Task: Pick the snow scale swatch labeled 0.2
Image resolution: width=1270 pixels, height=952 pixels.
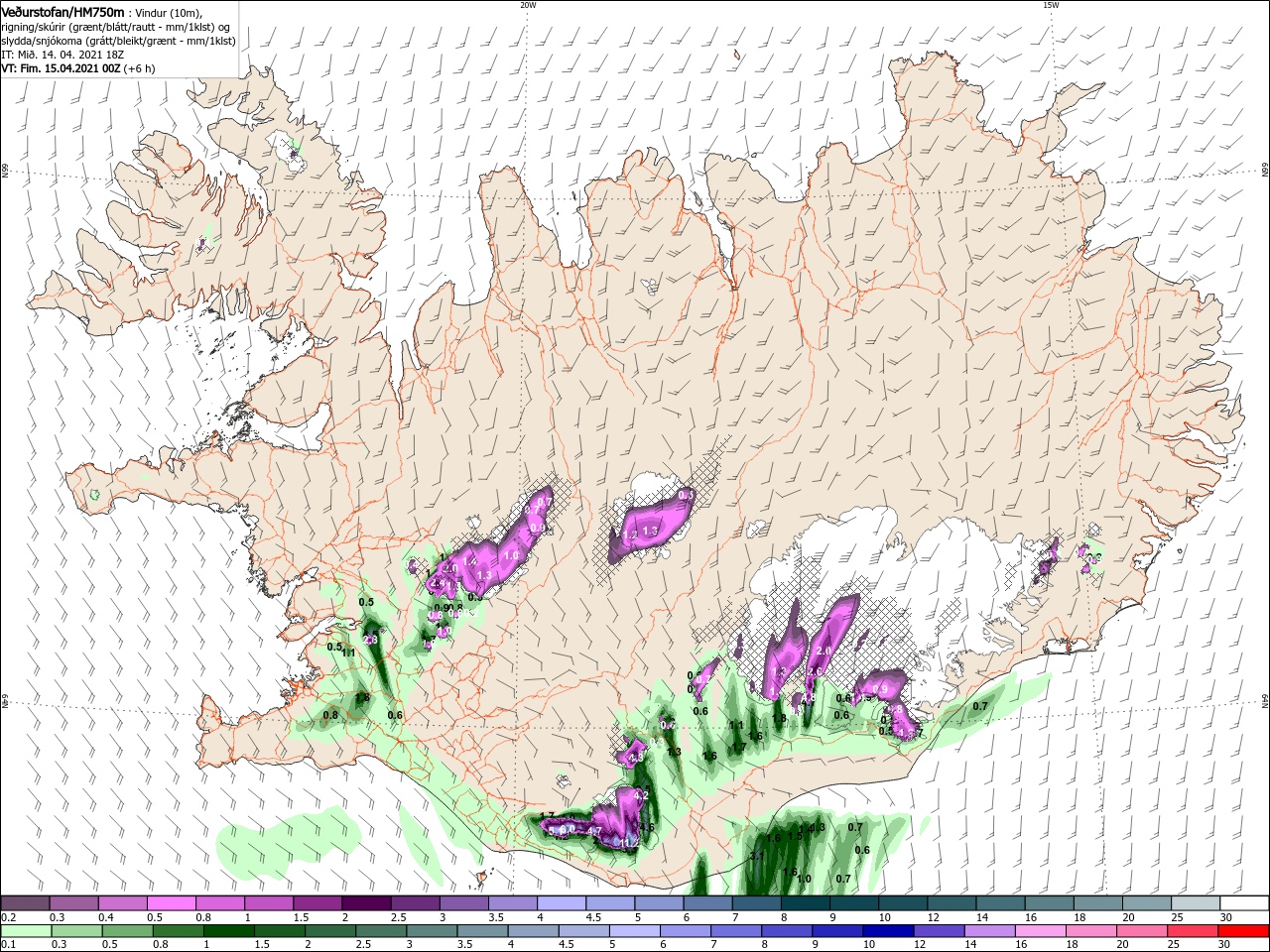Action: coord(25,903)
